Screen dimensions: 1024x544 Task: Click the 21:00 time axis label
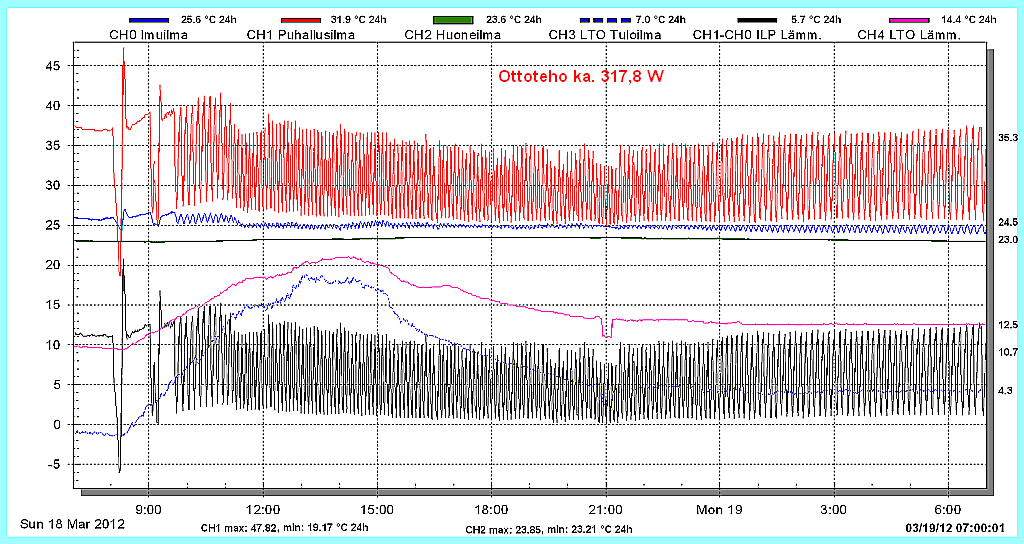(606, 509)
